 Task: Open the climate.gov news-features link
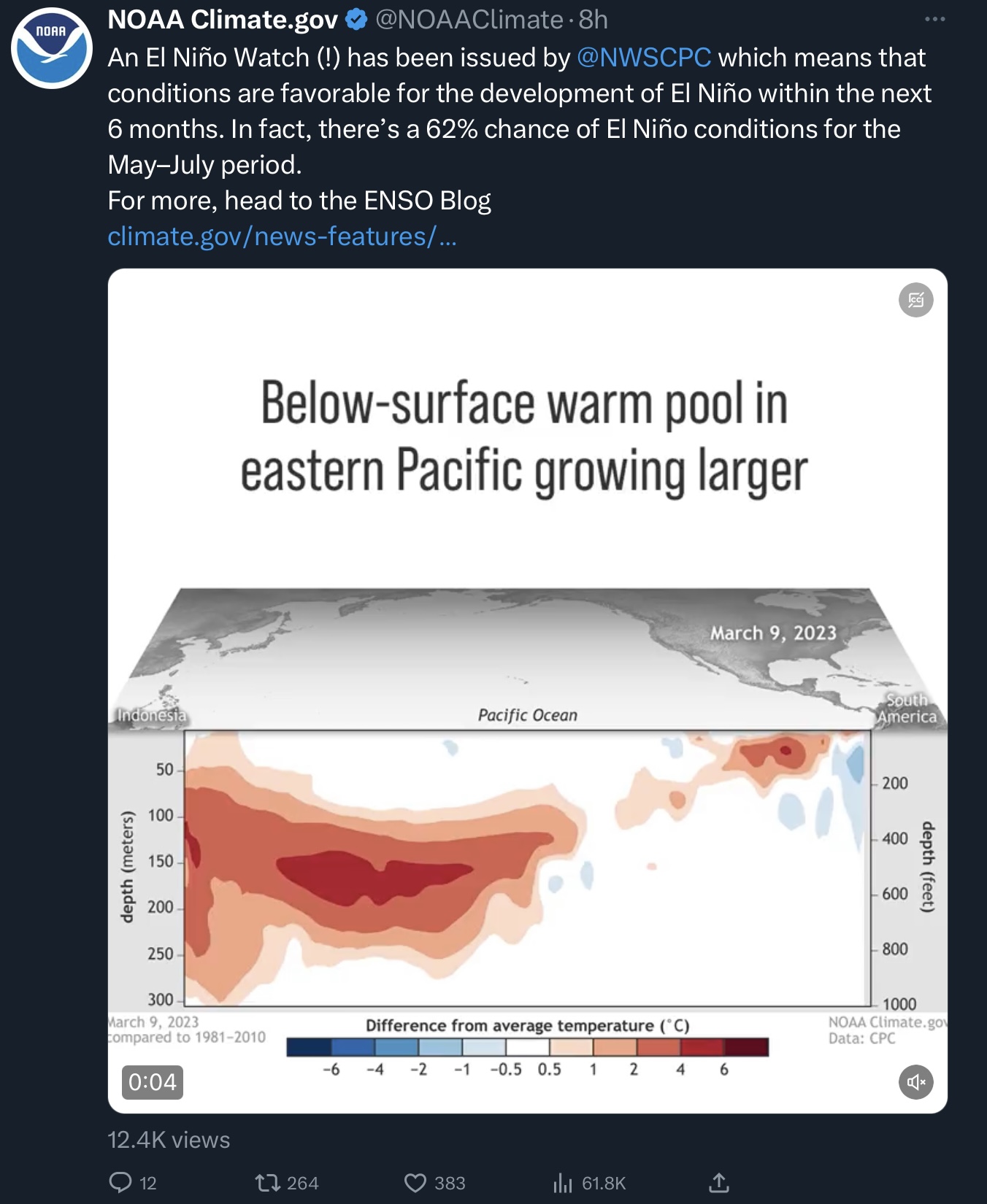(x=282, y=236)
